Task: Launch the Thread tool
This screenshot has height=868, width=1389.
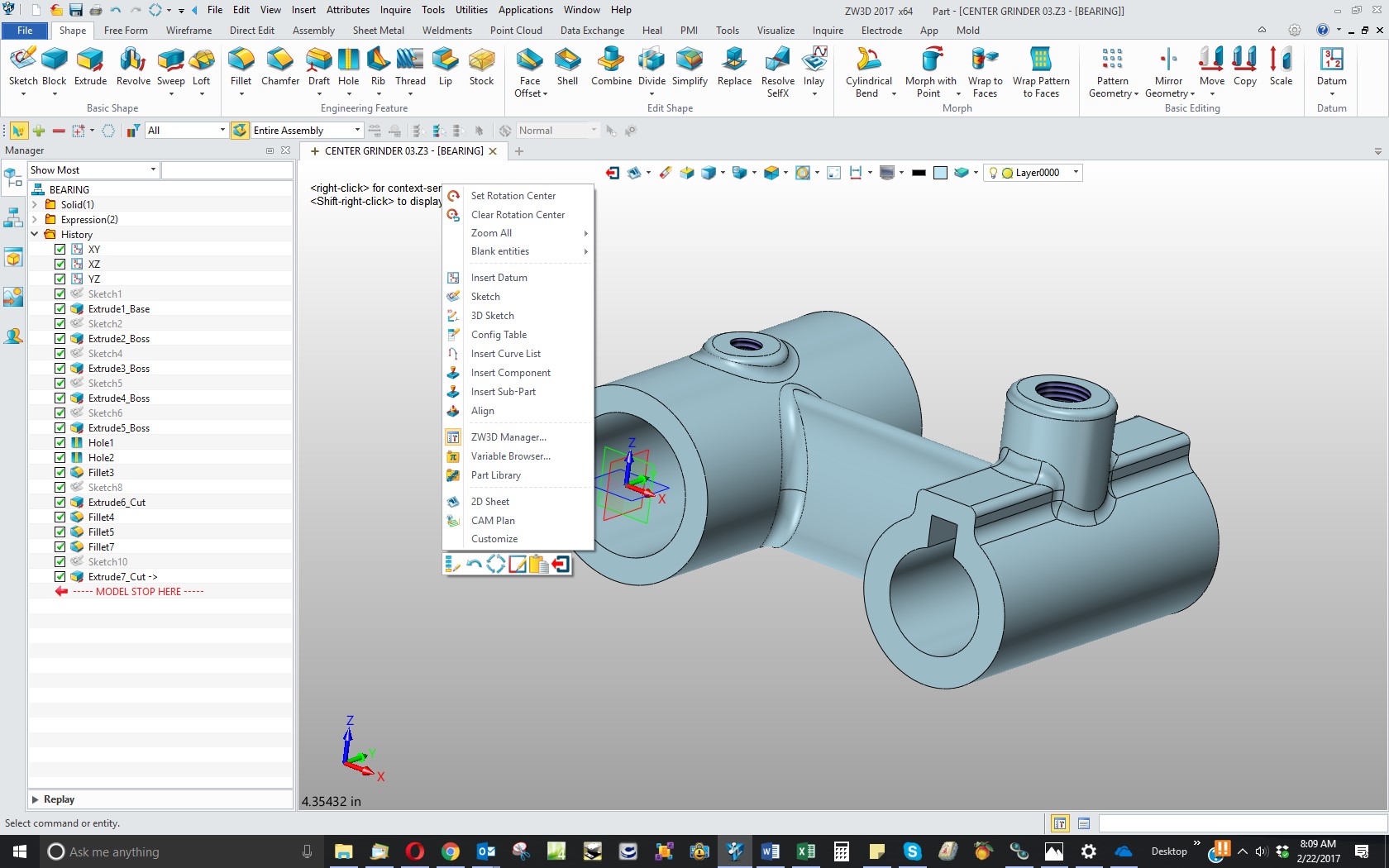Action: [x=410, y=66]
